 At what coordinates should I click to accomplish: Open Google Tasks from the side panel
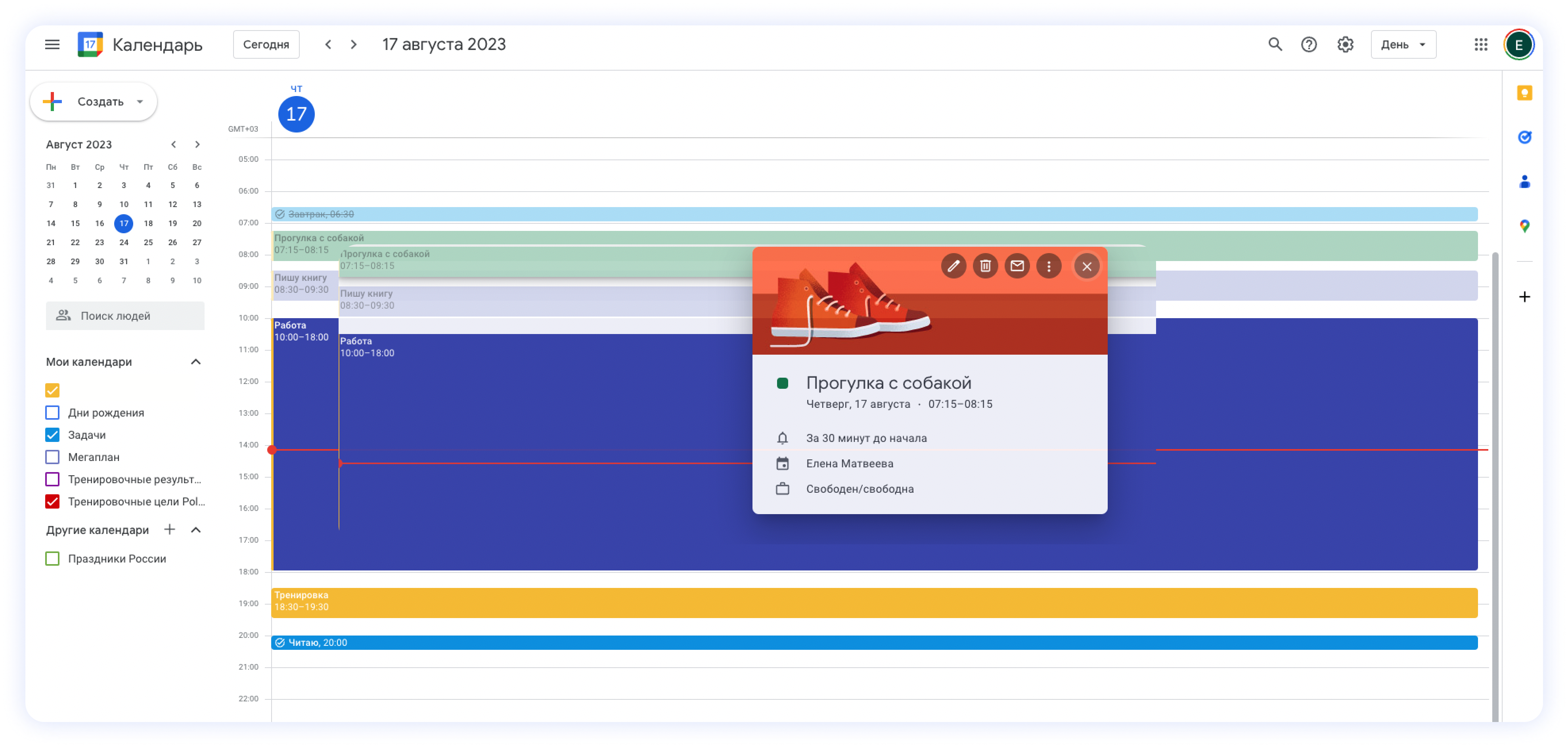click(x=1524, y=138)
